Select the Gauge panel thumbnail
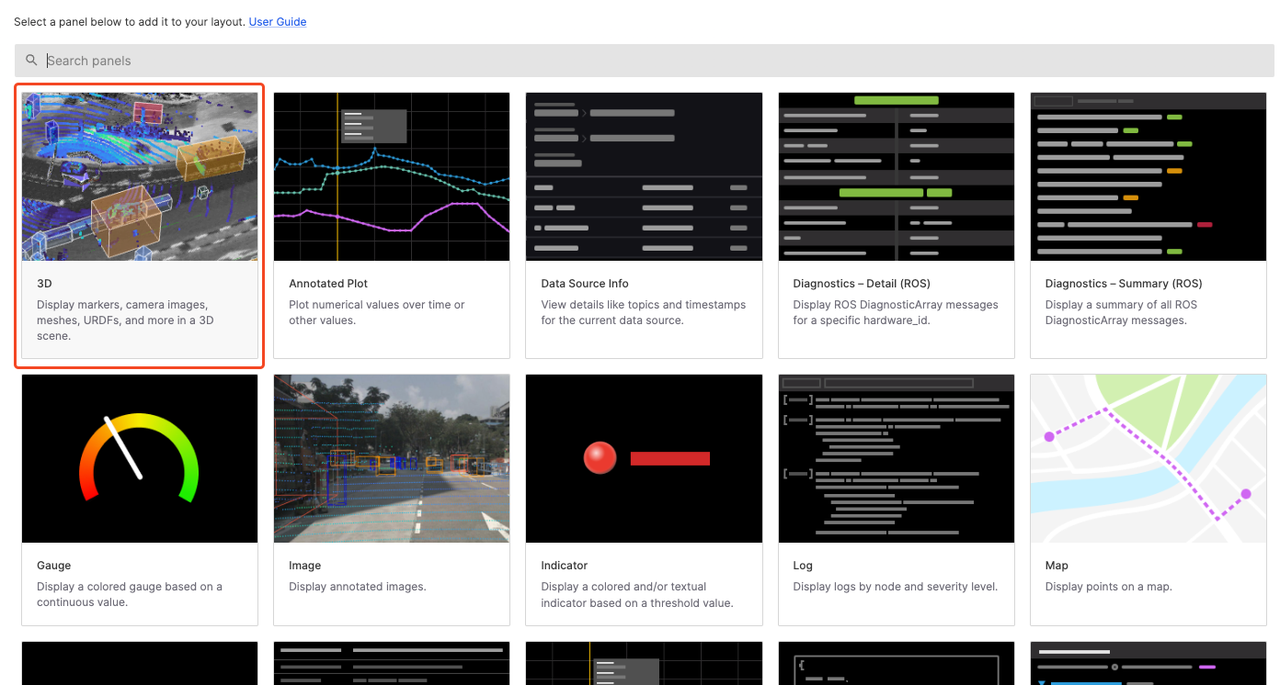 pyautogui.click(x=140, y=459)
